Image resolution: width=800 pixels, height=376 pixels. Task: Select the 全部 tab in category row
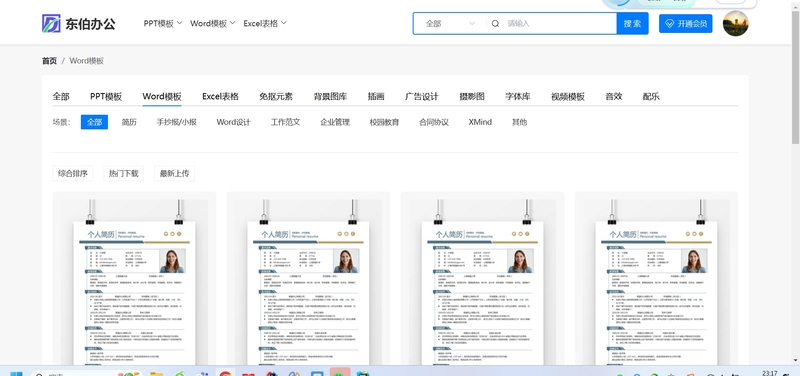(x=61, y=96)
